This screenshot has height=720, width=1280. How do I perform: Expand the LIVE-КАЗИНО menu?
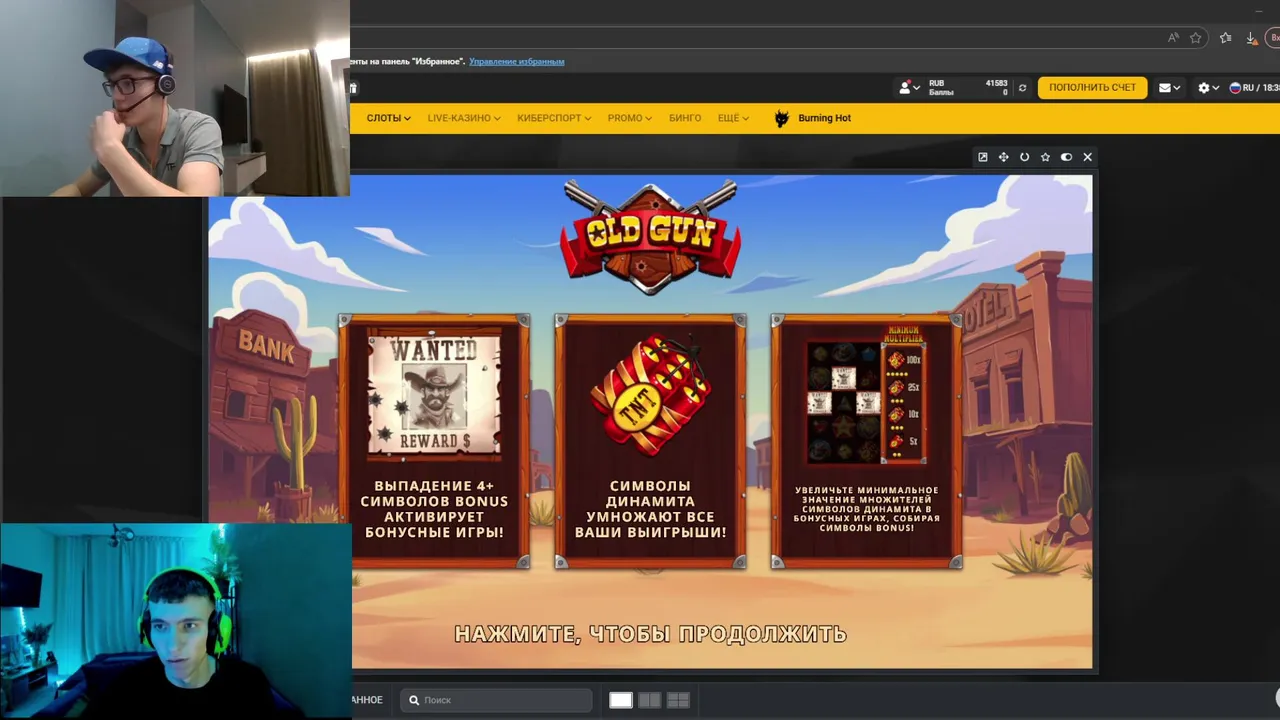[x=464, y=118]
